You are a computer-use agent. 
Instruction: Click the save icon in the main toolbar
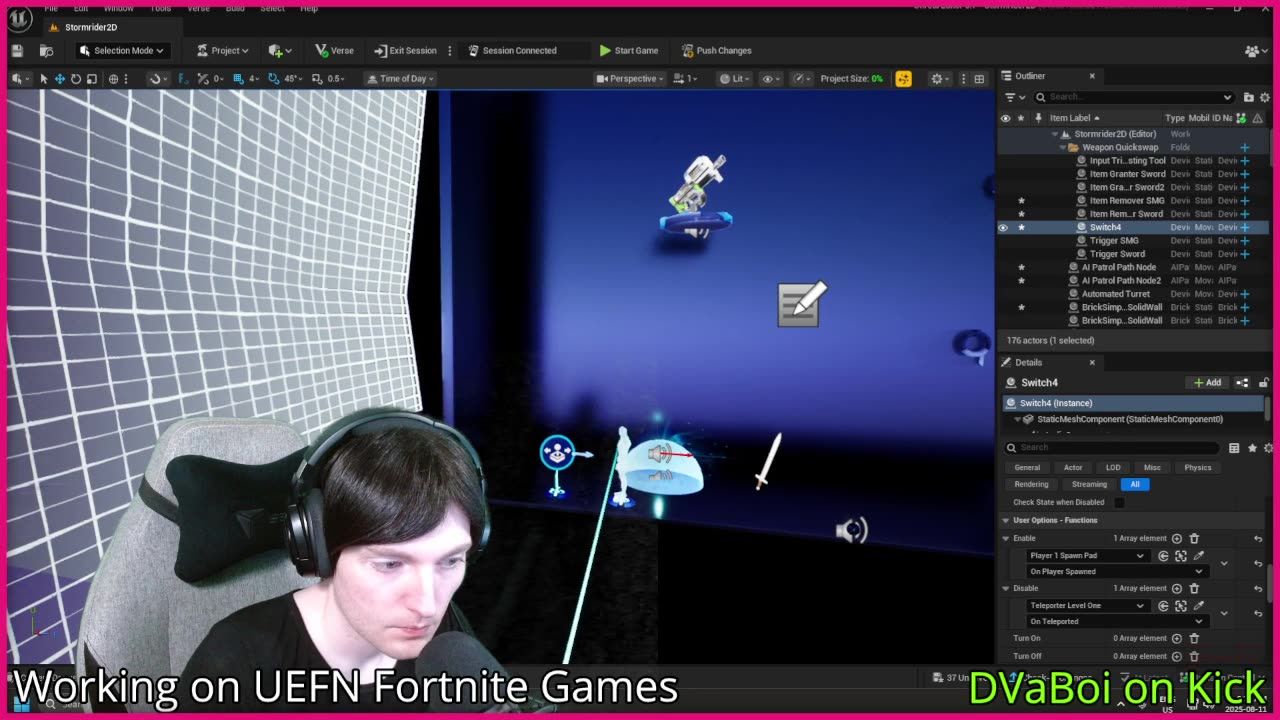[x=17, y=50]
